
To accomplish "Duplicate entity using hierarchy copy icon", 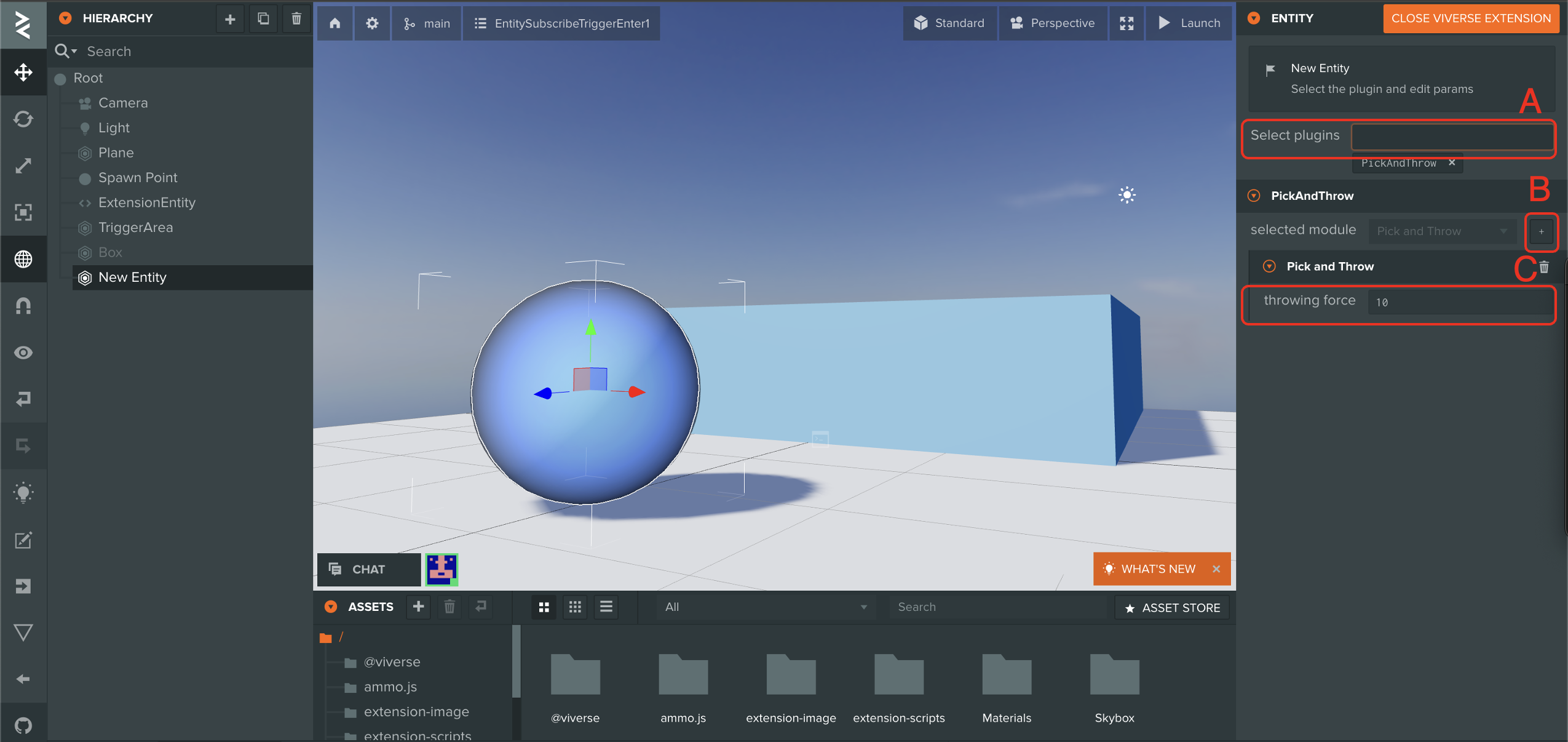I will pos(263,18).
